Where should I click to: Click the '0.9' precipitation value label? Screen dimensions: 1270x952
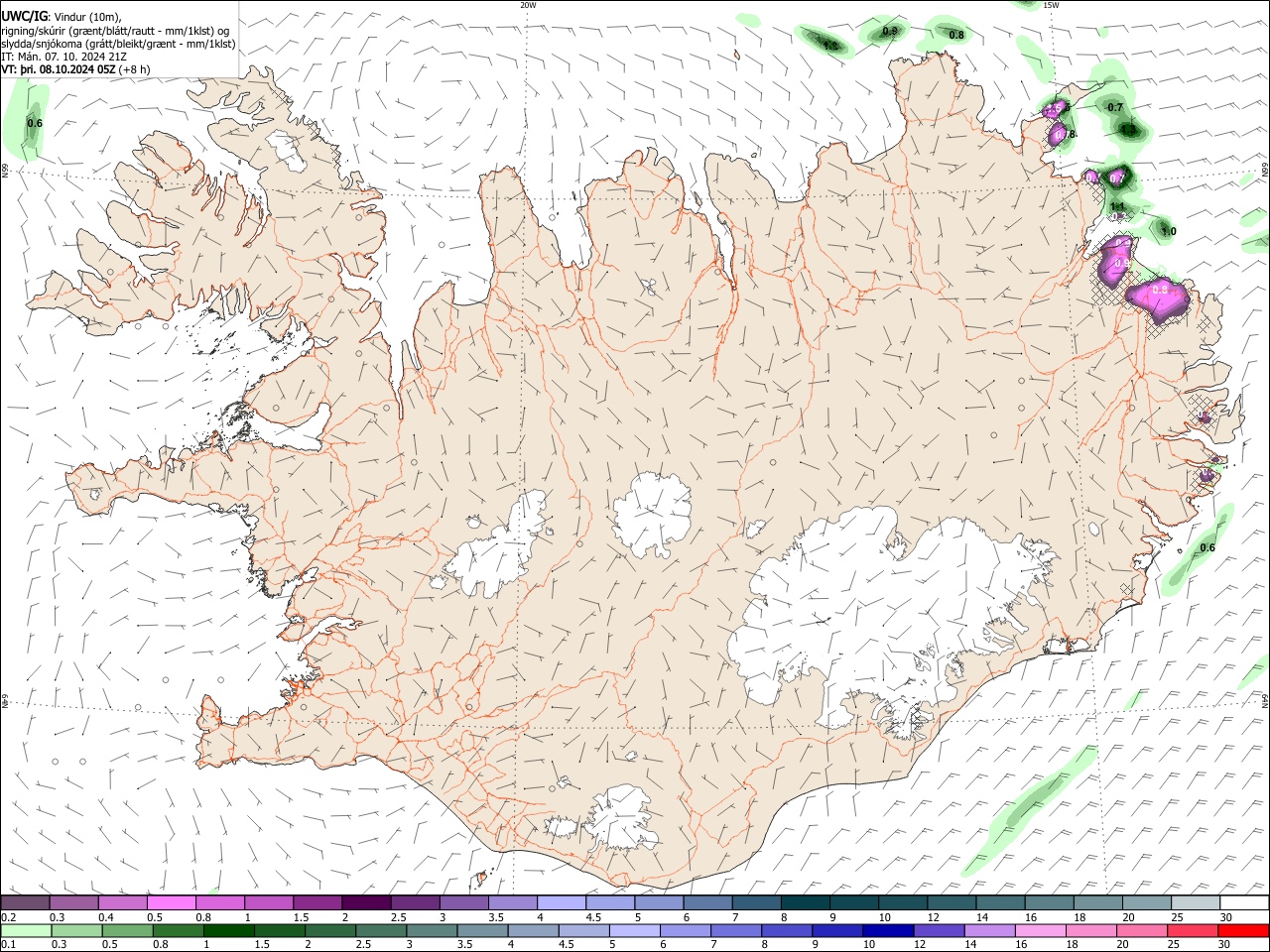(890, 32)
